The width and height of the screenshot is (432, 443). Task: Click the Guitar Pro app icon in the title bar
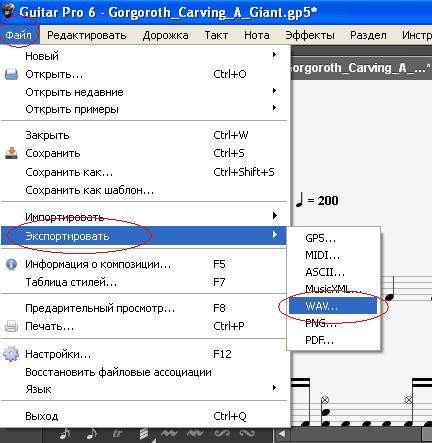click(x=8, y=11)
